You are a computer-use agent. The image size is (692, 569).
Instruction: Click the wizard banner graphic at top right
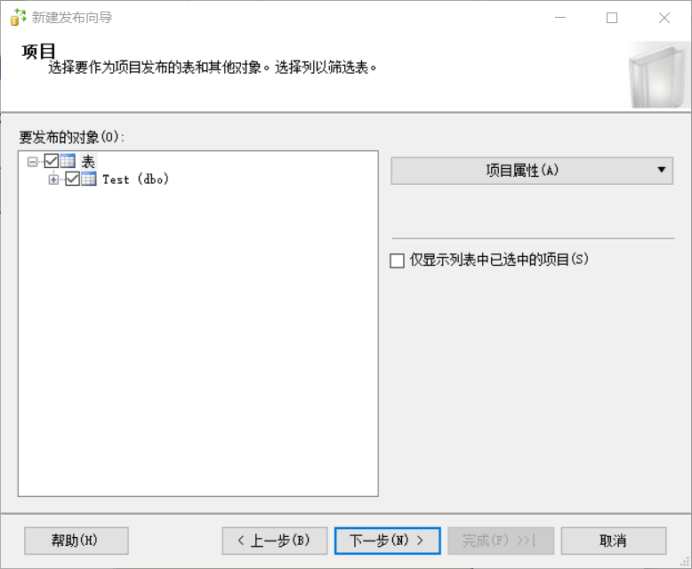[657, 76]
